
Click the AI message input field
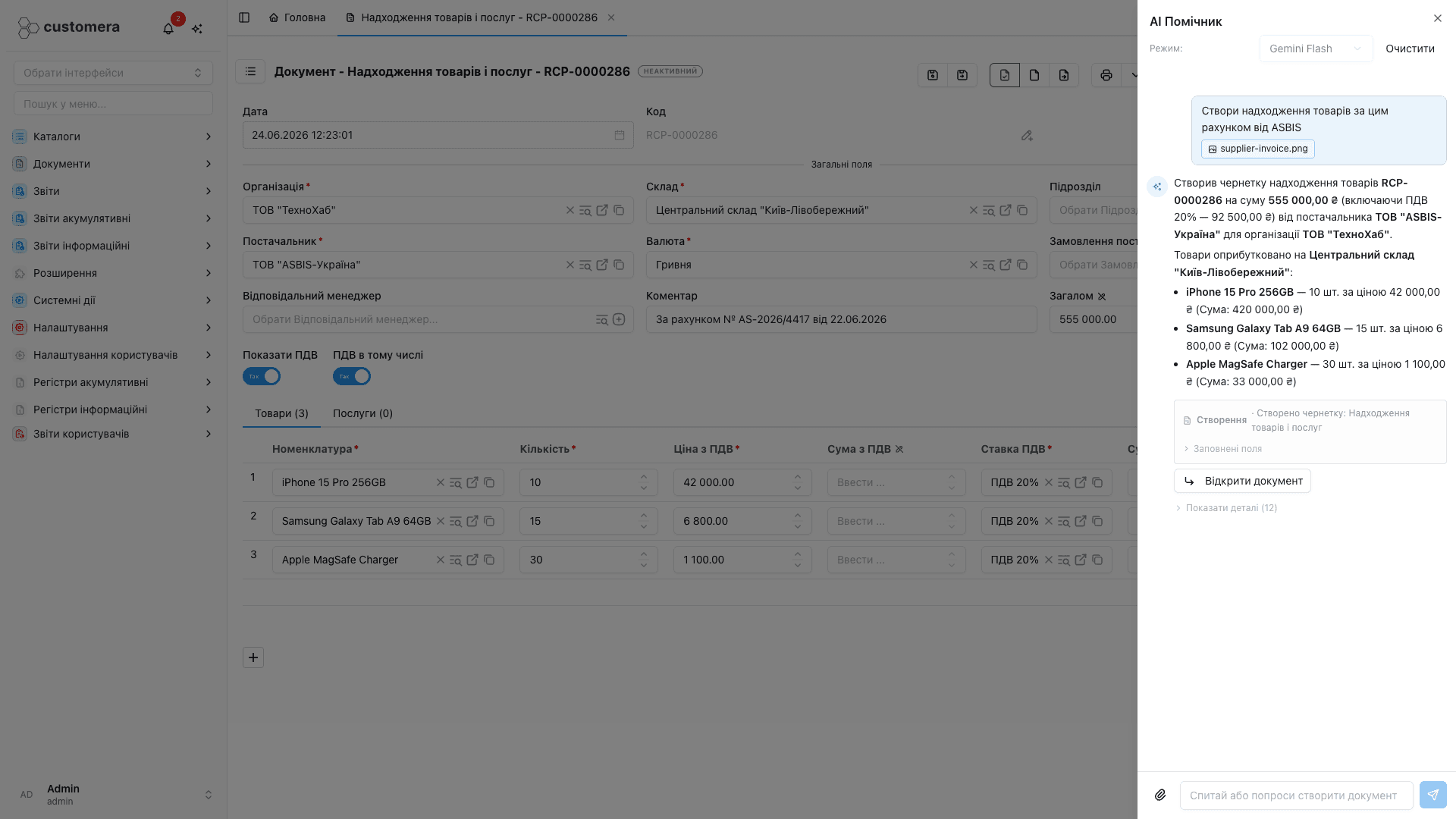pyautogui.click(x=1296, y=795)
